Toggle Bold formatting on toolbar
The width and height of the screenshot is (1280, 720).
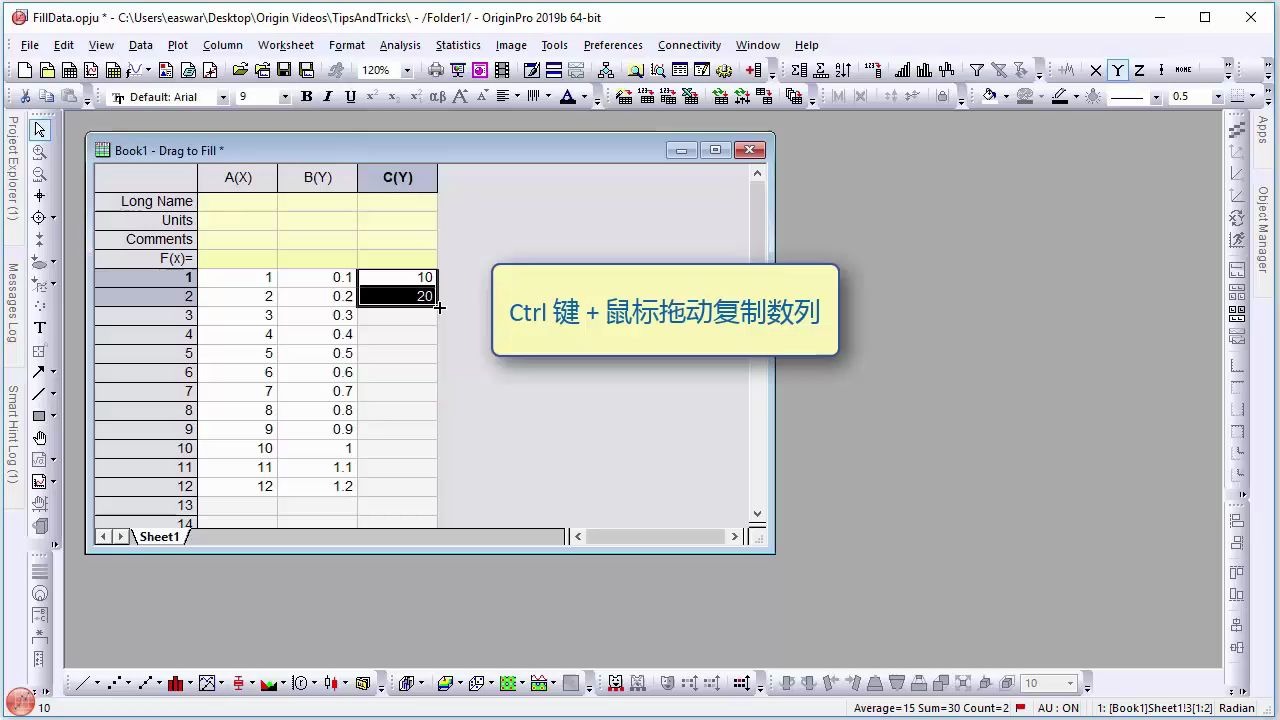pyautogui.click(x=307, y=96)
